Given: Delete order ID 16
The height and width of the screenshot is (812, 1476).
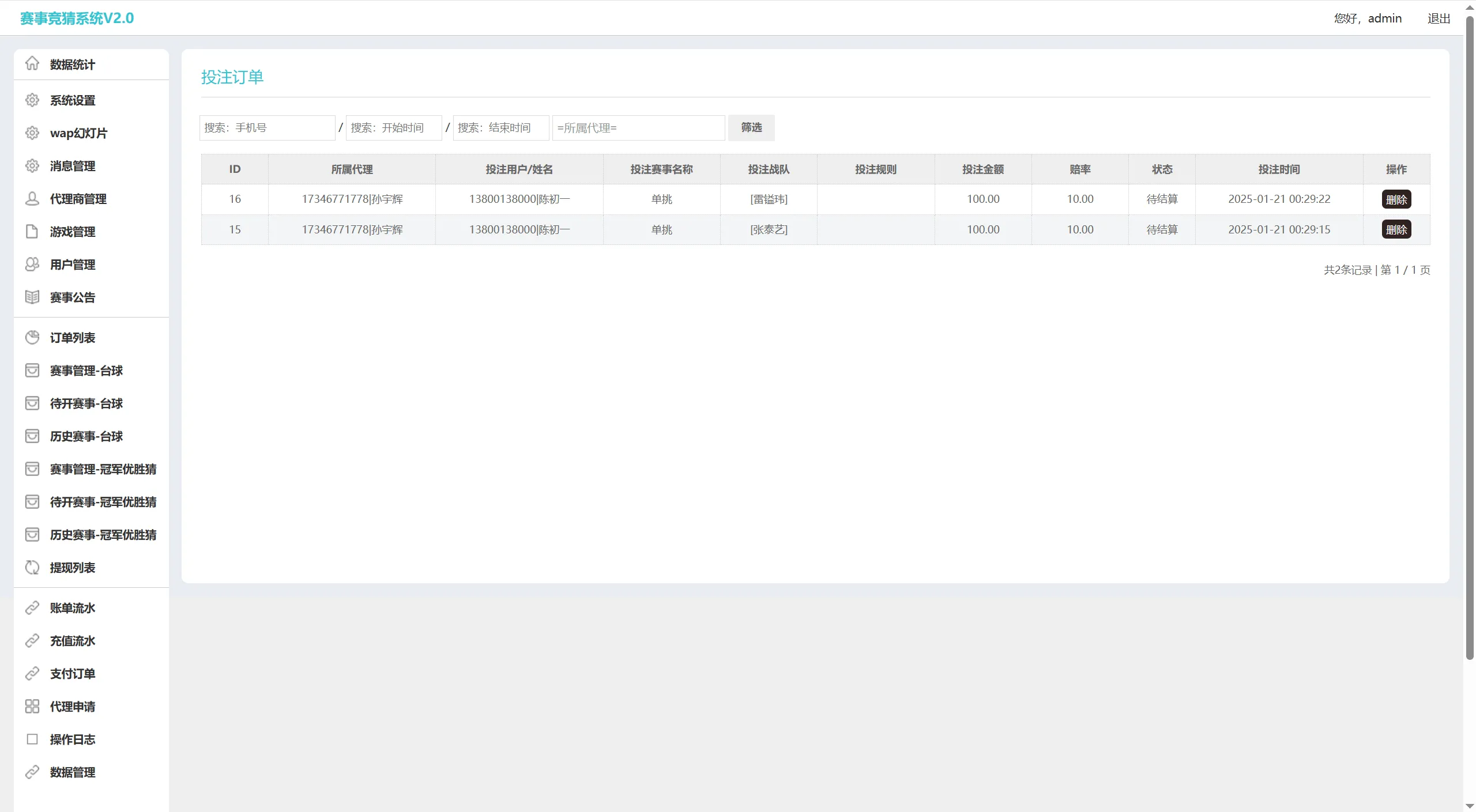Looking at the screenshot, I should click(x=1396, y=199).
